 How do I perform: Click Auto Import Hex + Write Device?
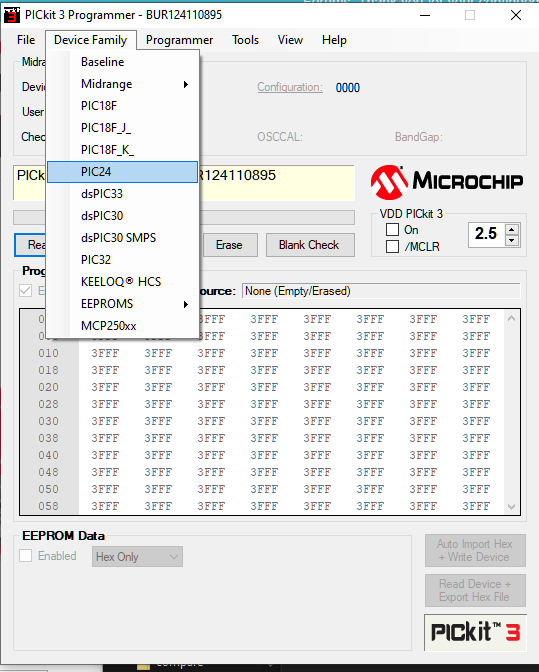coord(475,550)
